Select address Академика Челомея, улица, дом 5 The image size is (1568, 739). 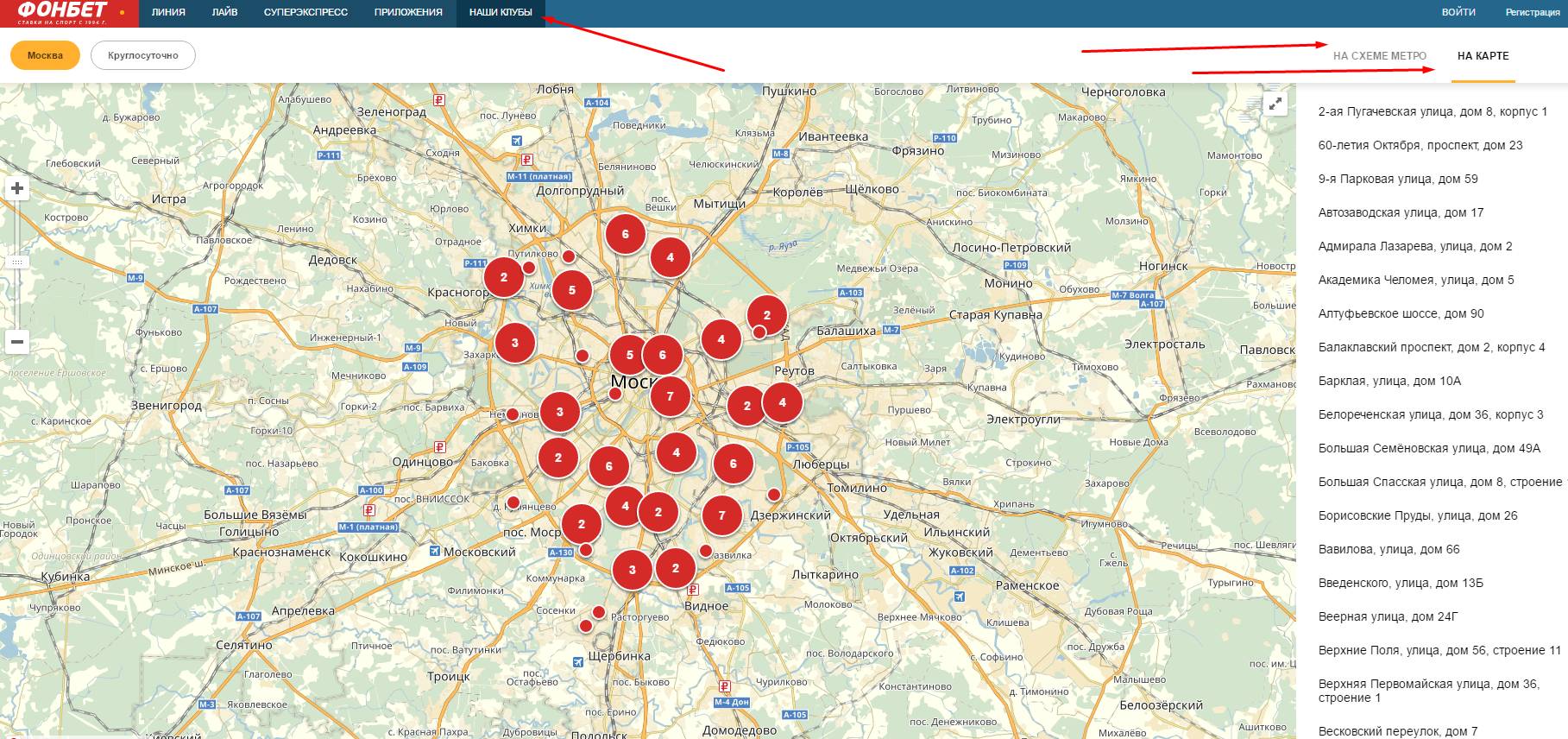[1416, 280]
